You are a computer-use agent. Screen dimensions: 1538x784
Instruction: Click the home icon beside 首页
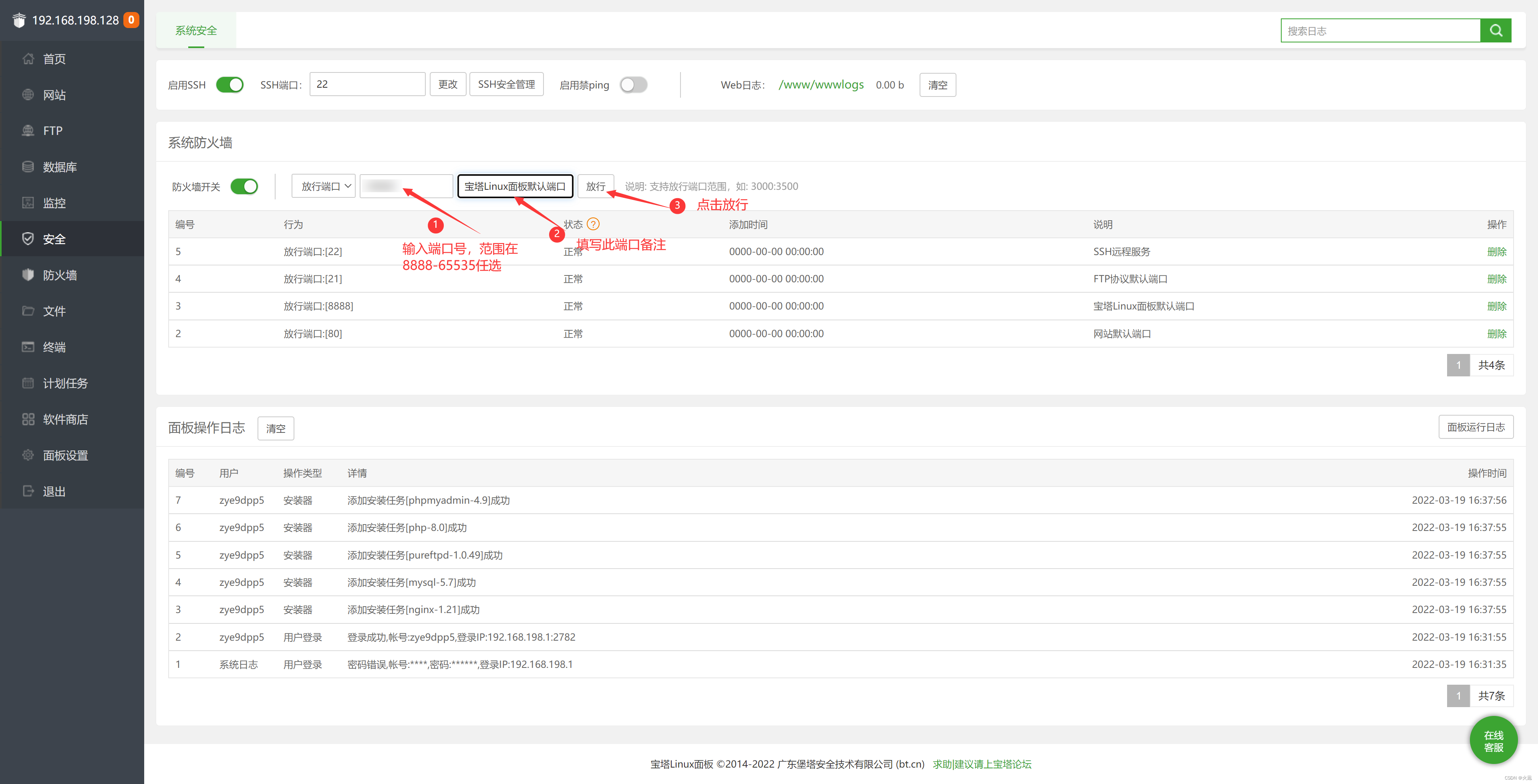pos(28,58)
